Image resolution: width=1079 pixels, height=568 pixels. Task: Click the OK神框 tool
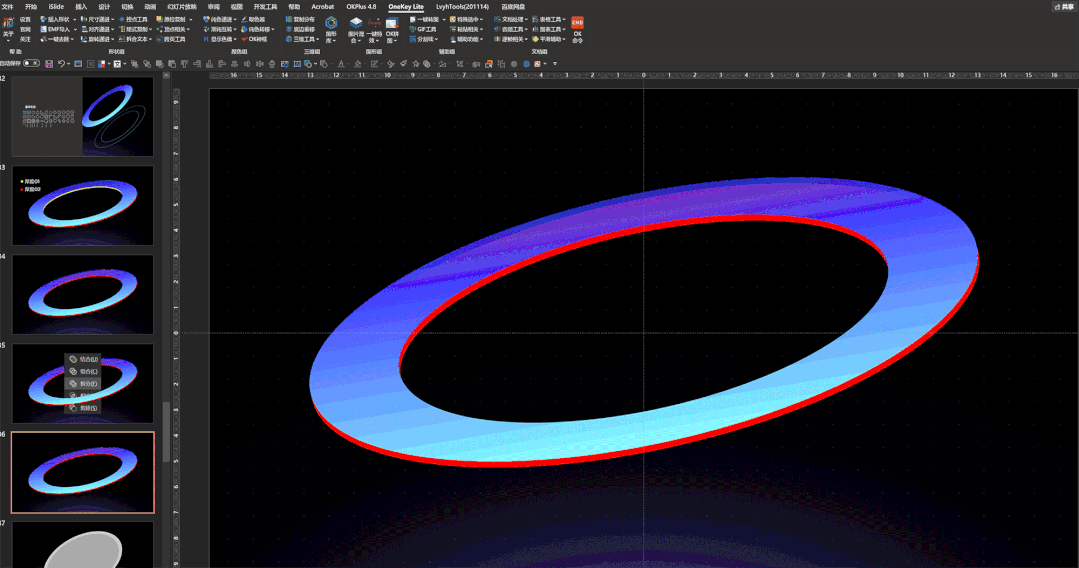[x=254, y=39]
